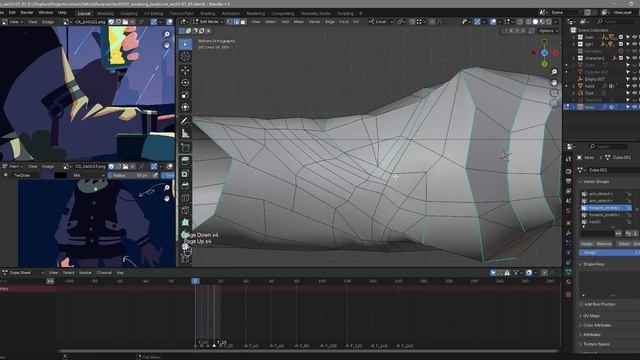Open the Window menu in top bar
The width and height of the screenshot is (640, 360).
pos(46,13)
